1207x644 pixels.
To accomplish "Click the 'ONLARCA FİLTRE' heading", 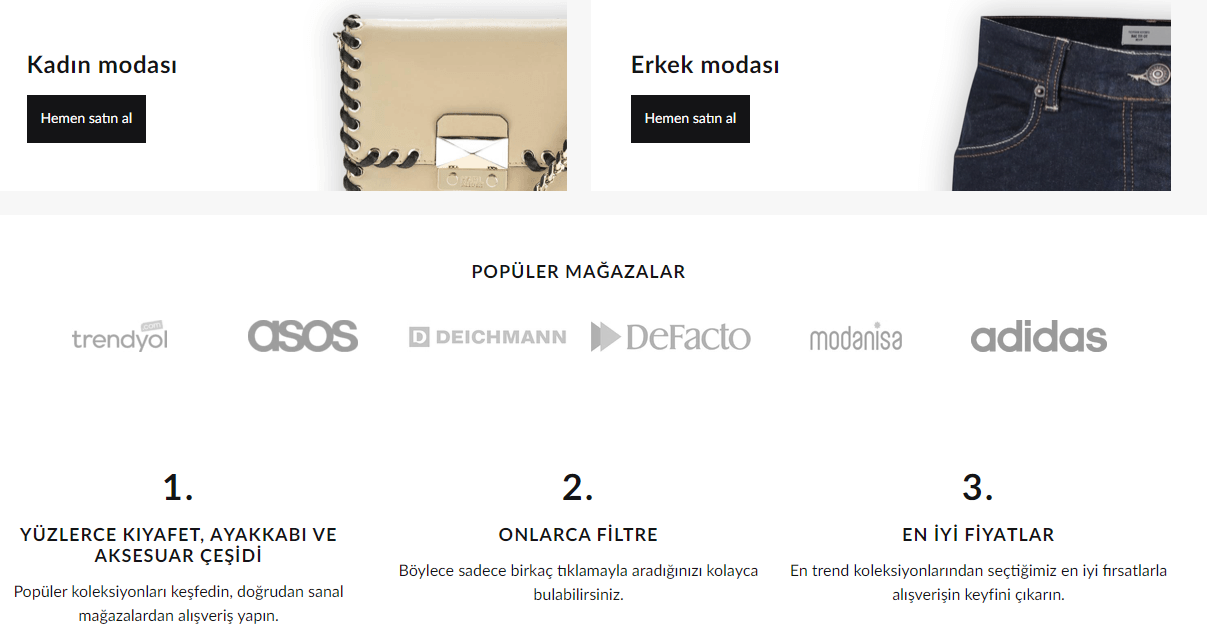I will (x=578, y=535).
